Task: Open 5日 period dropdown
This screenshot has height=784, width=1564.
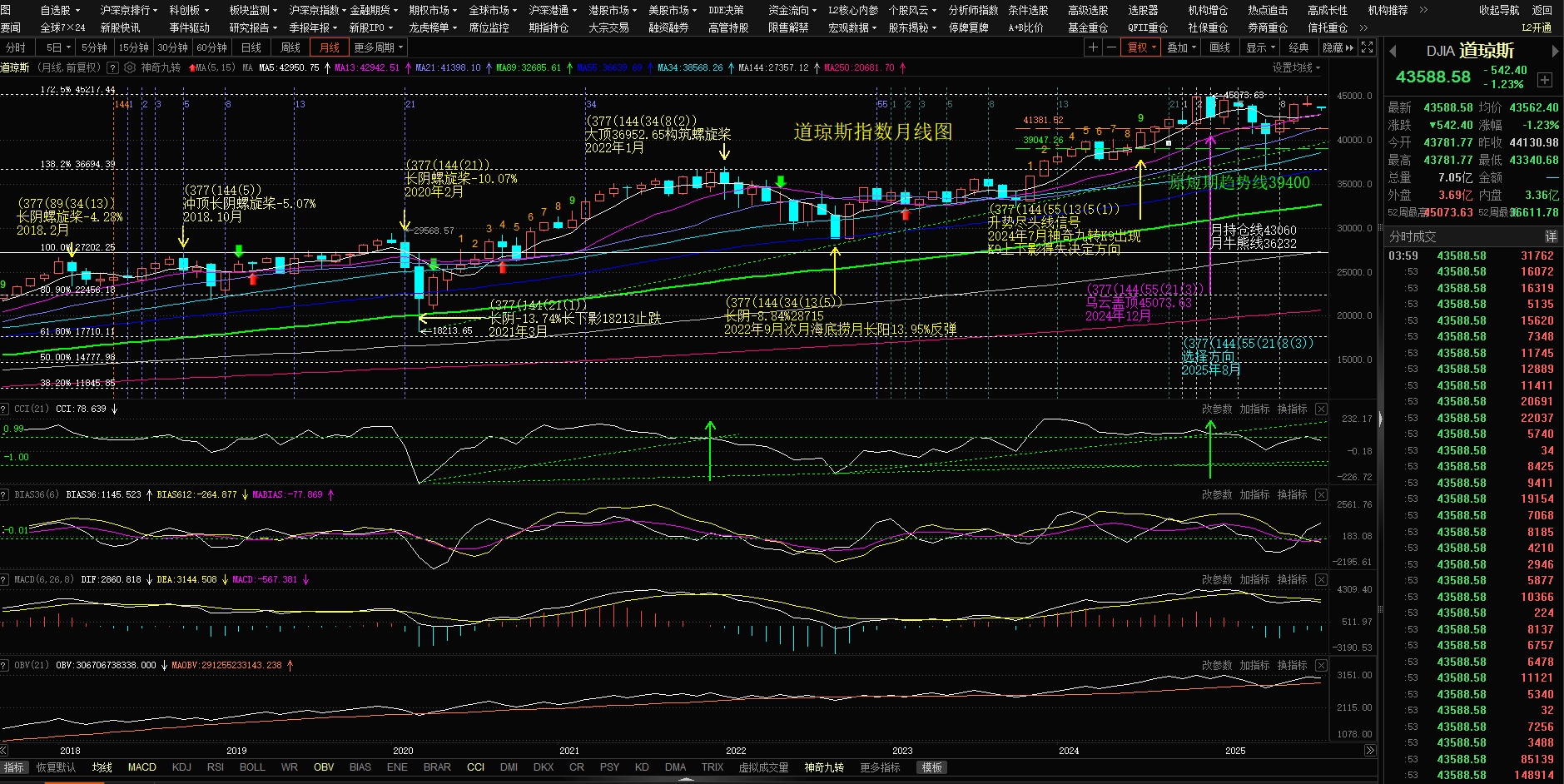Action: pos(58,47)
